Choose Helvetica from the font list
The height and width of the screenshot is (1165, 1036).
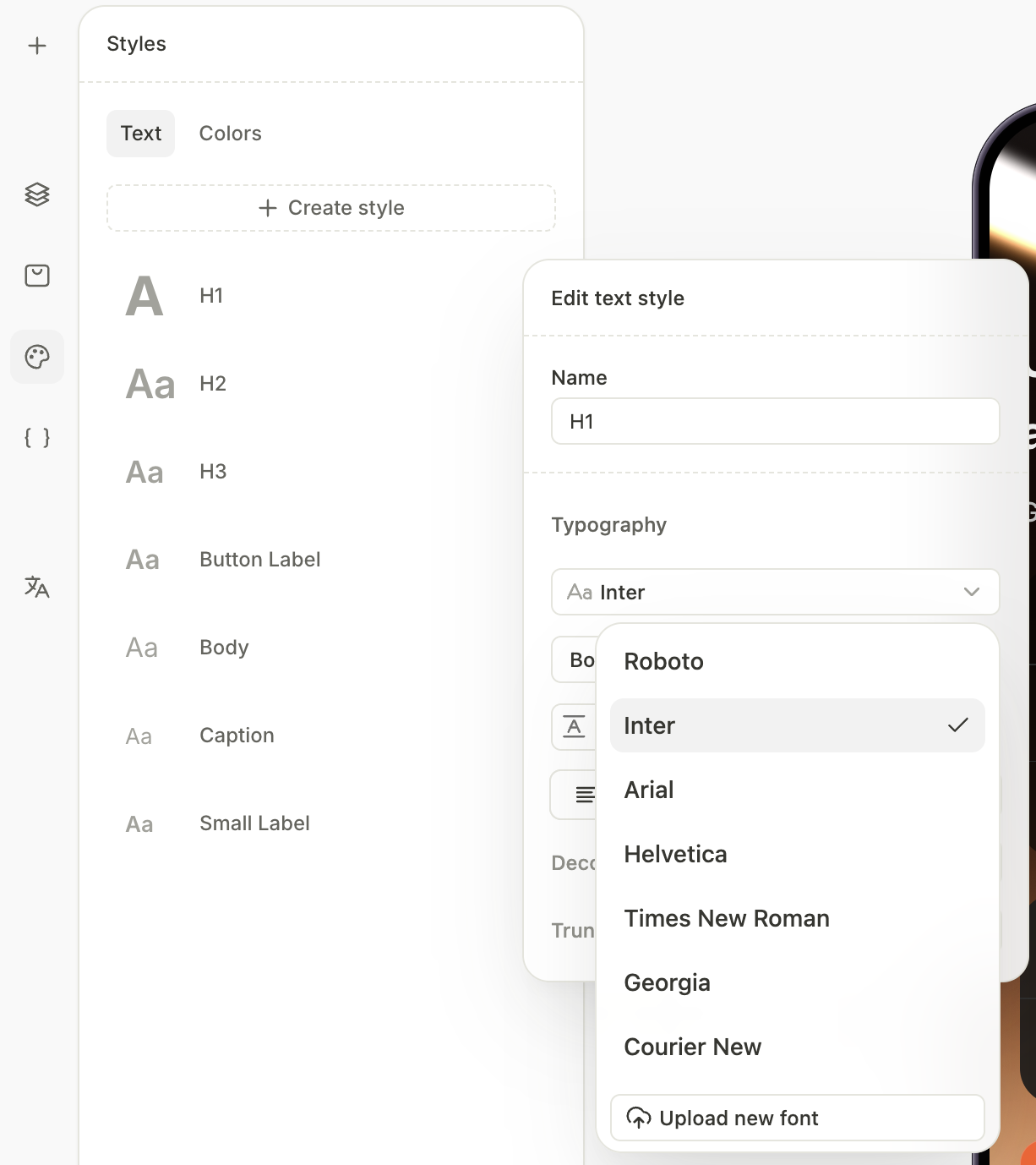click(798, 854)
